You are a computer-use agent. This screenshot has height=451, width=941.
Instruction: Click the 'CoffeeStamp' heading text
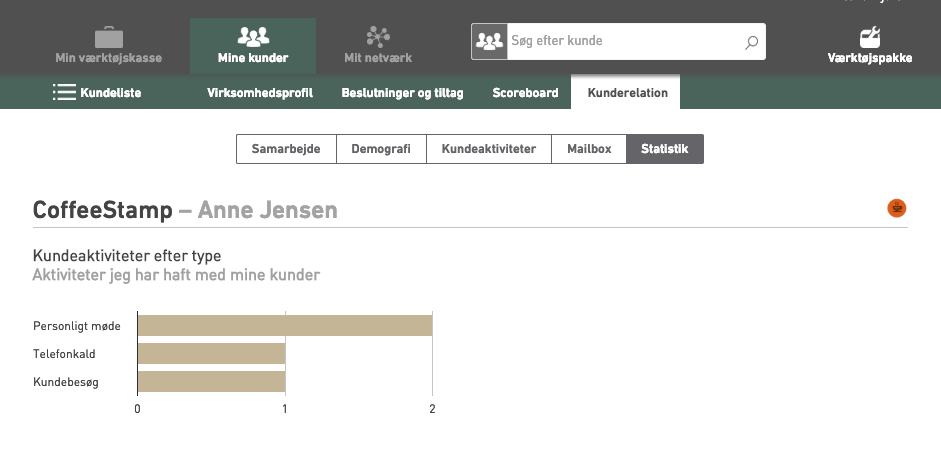pos(103,210)
